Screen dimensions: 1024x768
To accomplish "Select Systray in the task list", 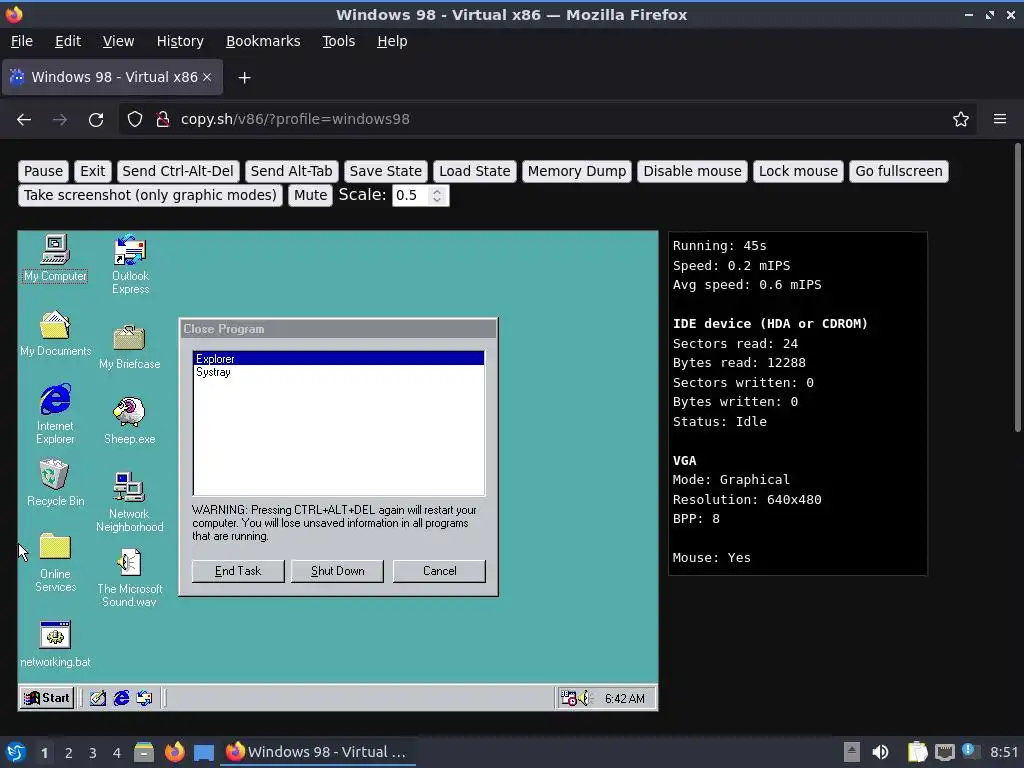I will pyautogui.click(x=338, y=372).
